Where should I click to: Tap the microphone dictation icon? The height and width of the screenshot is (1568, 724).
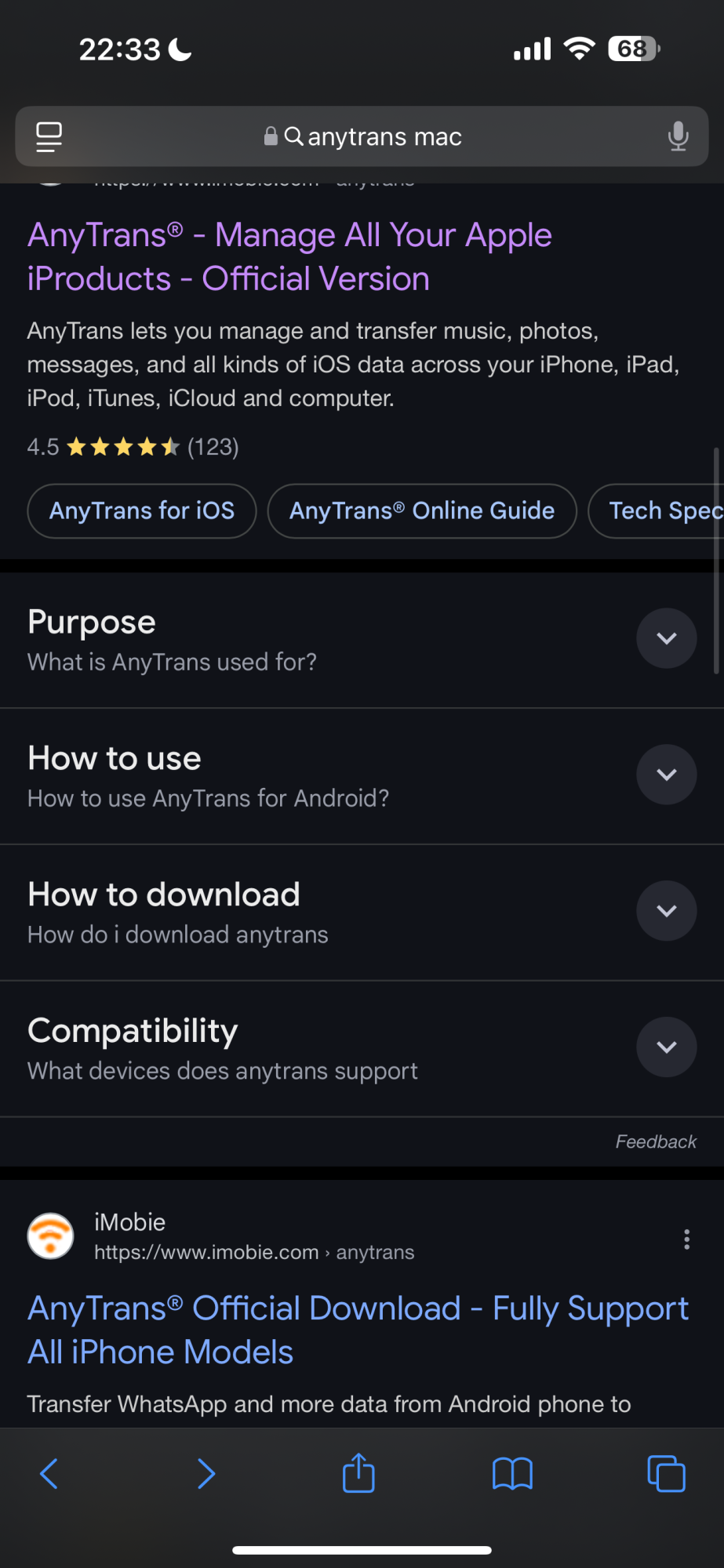[678, 136]
